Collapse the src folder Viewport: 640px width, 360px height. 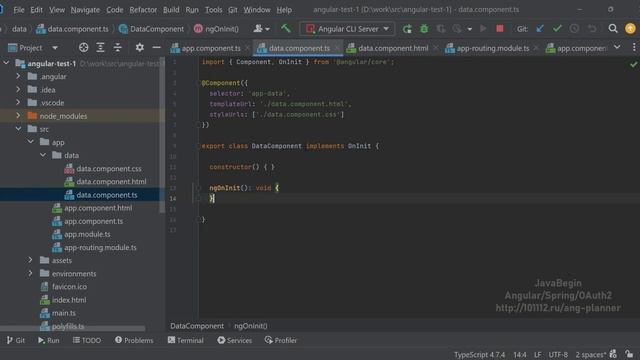click(x=18, y=129)
